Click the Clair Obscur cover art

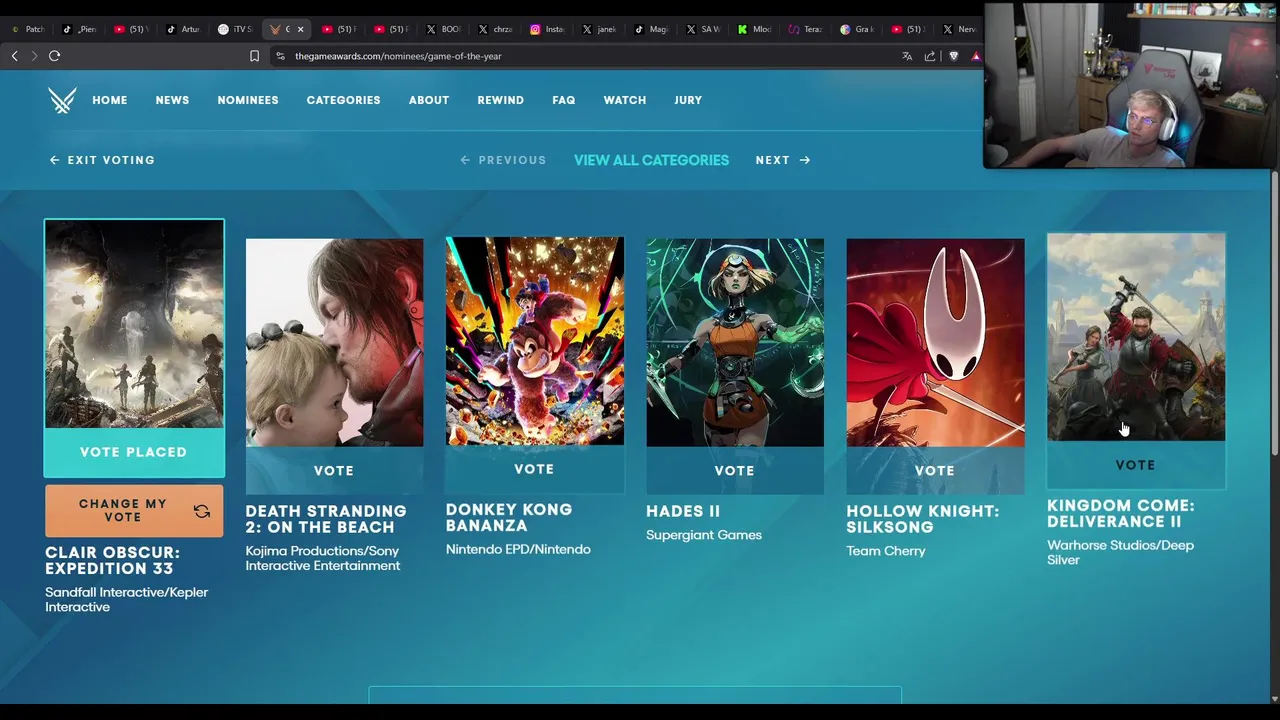[134, 324]
